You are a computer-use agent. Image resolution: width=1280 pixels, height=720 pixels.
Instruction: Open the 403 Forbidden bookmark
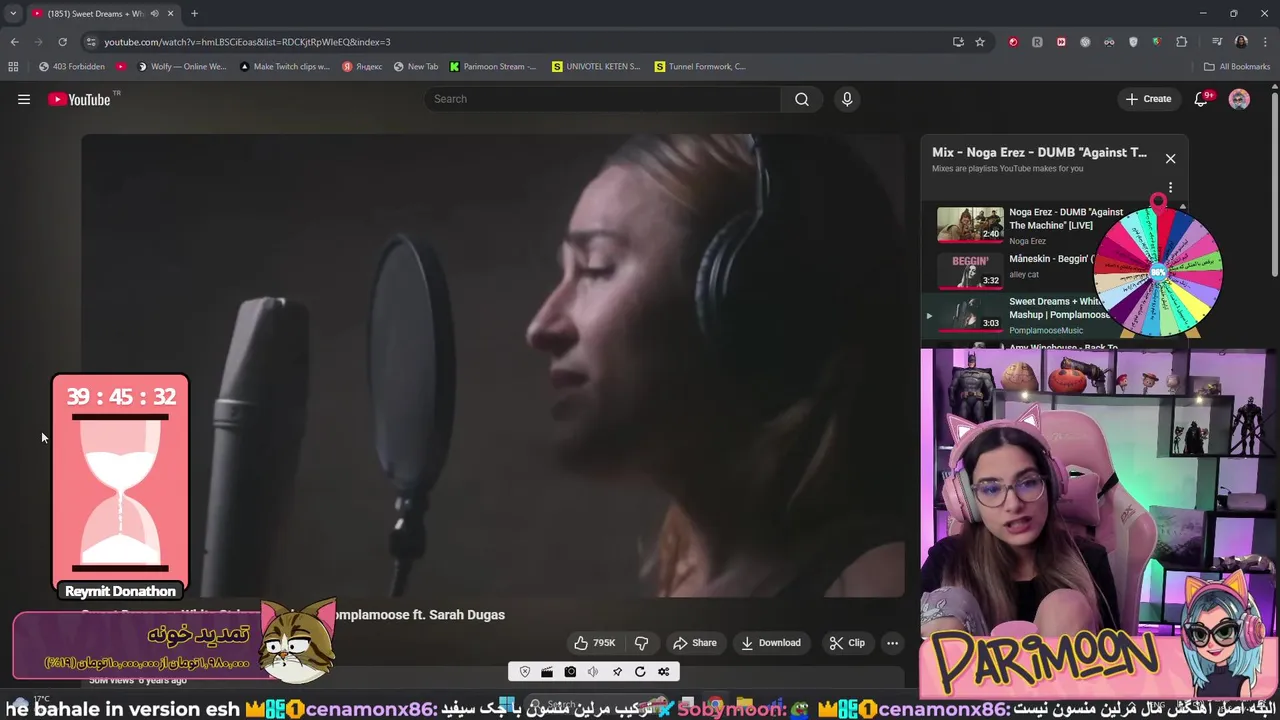(71, 67)
